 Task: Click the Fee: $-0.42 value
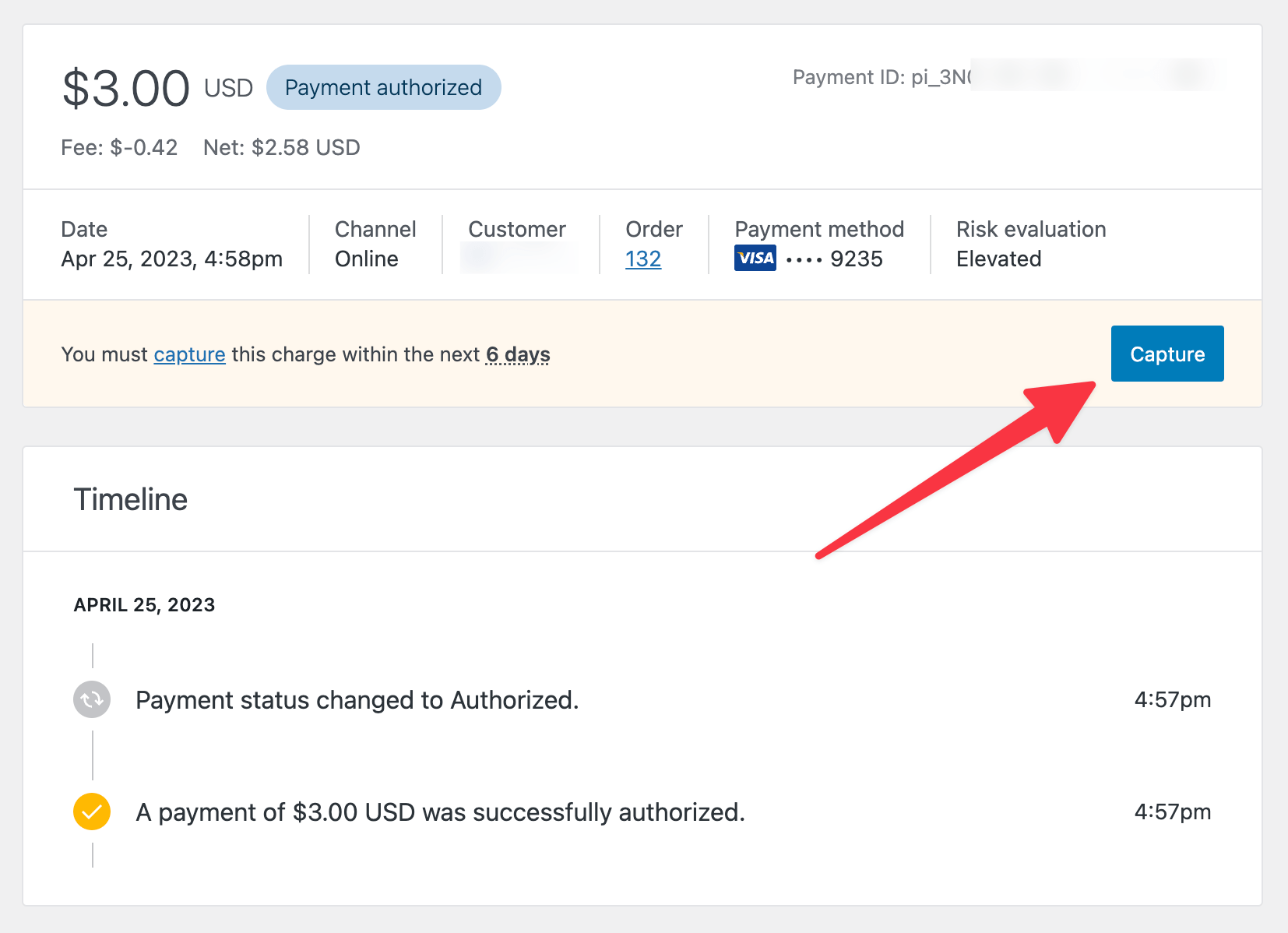point(119,147)
